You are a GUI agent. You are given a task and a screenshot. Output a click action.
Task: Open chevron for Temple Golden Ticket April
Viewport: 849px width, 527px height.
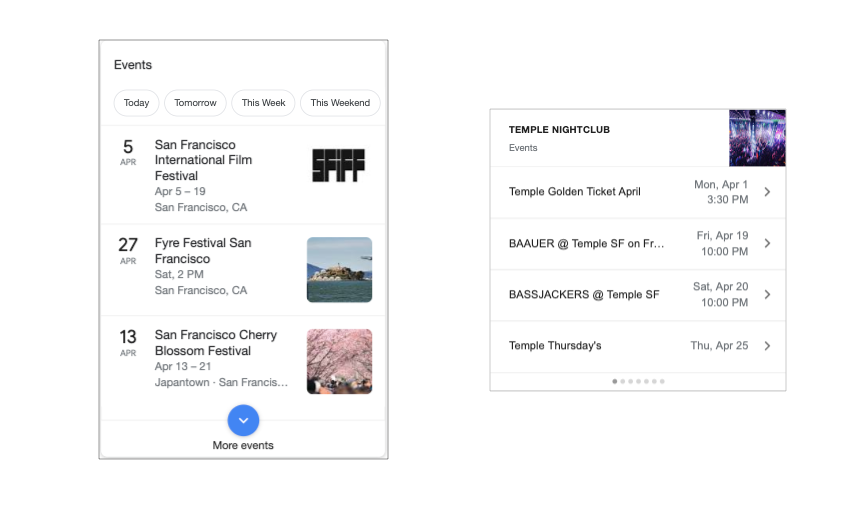tap(767, 192)
